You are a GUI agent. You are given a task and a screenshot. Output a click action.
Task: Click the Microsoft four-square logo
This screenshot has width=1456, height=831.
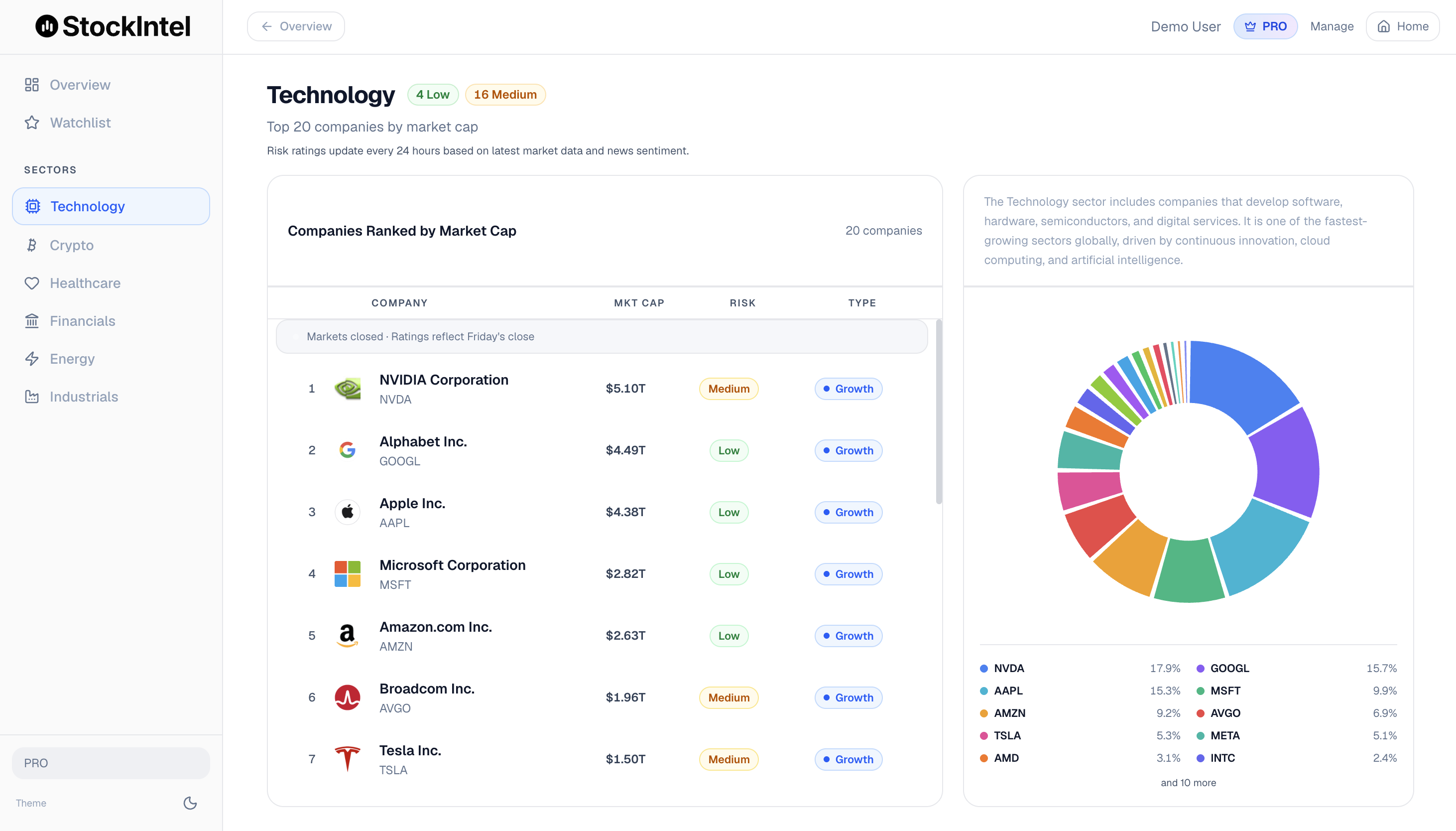pyautogui.click(x=347, y=573)
